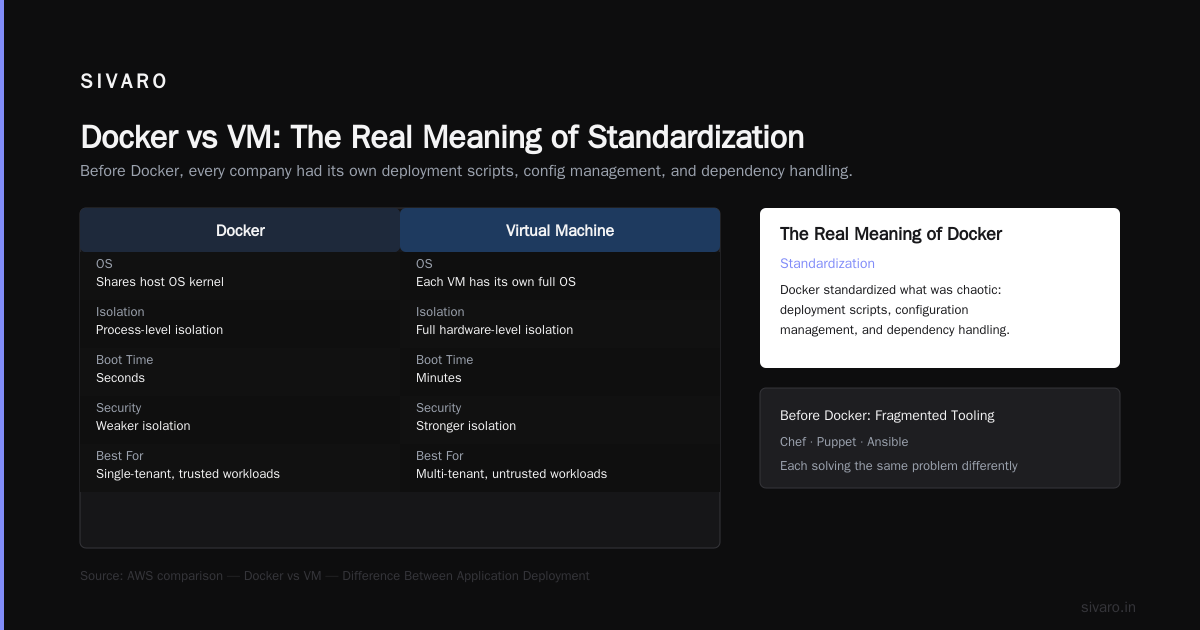
Task: Click 'Stronger isolation' security cell
Action: pos(466,426)
